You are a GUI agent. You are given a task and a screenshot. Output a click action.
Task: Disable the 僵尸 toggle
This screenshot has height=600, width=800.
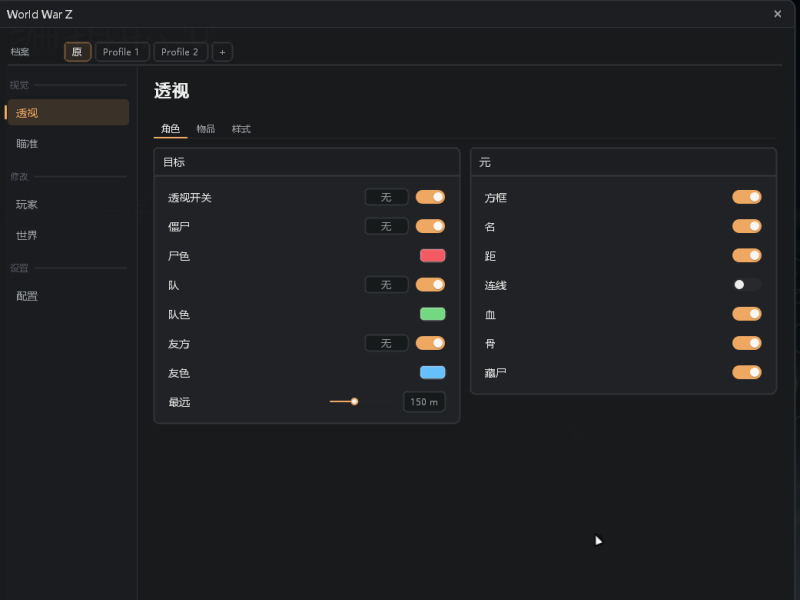[x=430, y=227]
